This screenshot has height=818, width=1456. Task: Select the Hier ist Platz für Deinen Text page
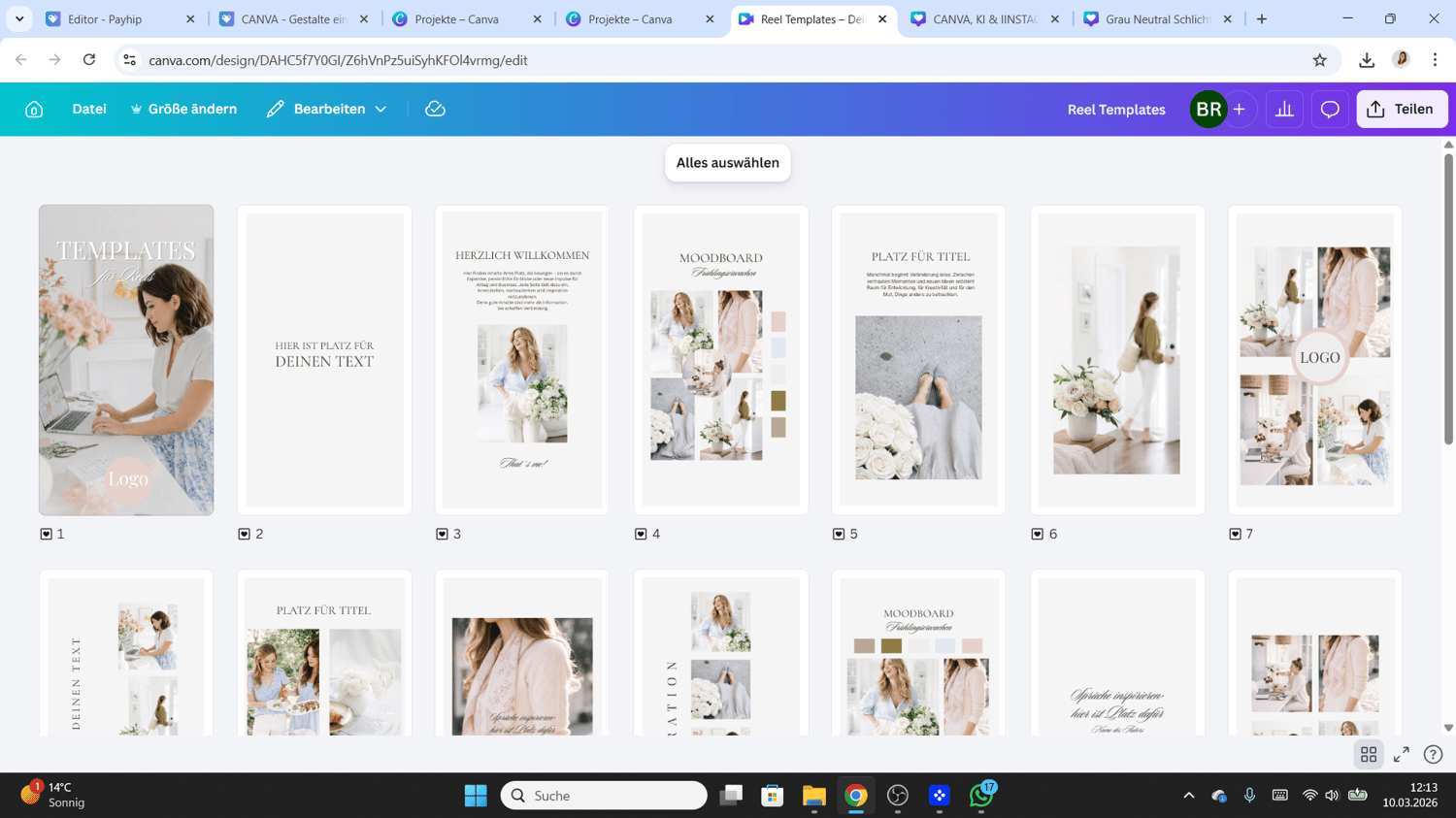(324, 360)
